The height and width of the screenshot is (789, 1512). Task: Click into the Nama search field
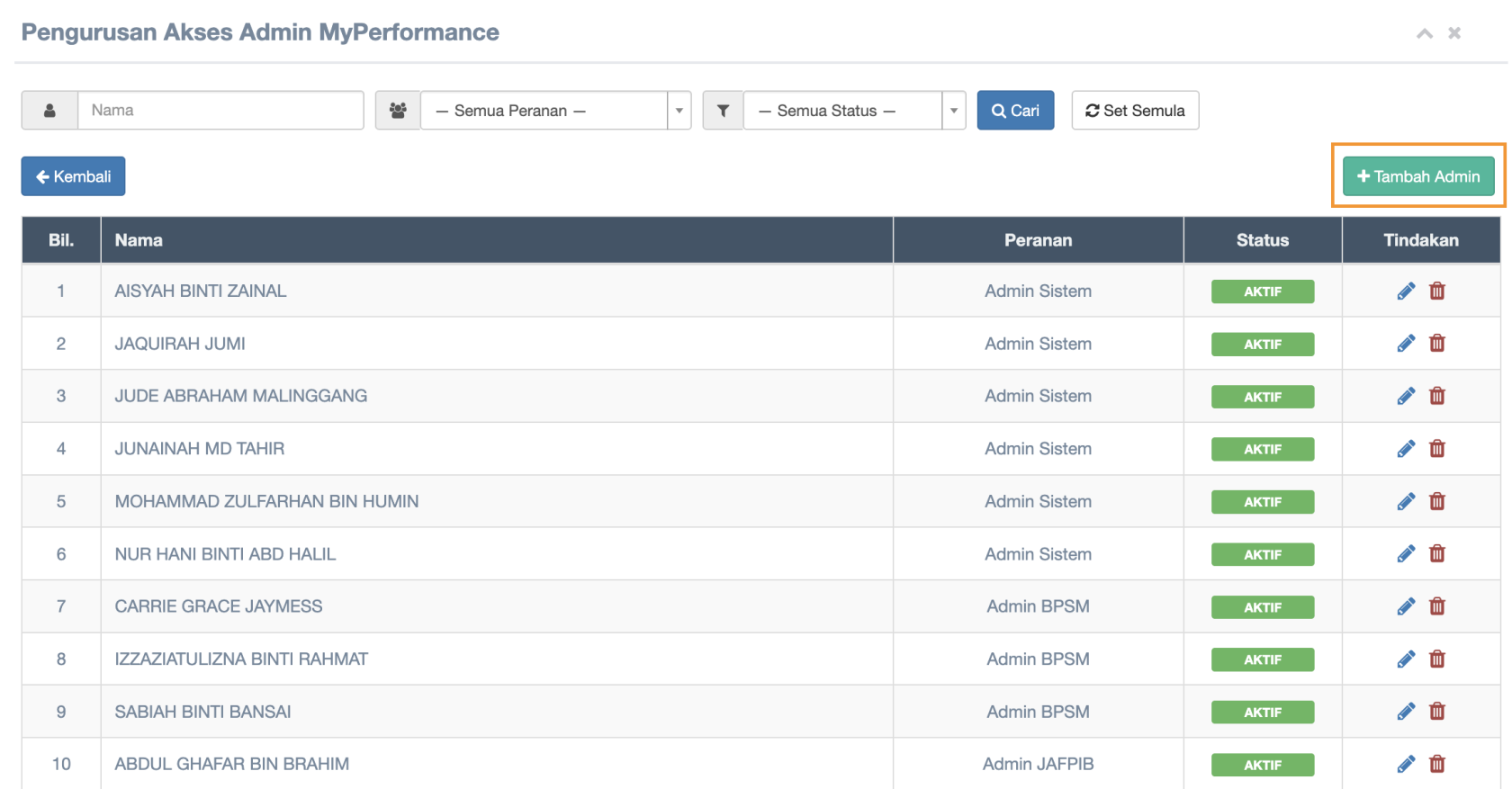220,111
